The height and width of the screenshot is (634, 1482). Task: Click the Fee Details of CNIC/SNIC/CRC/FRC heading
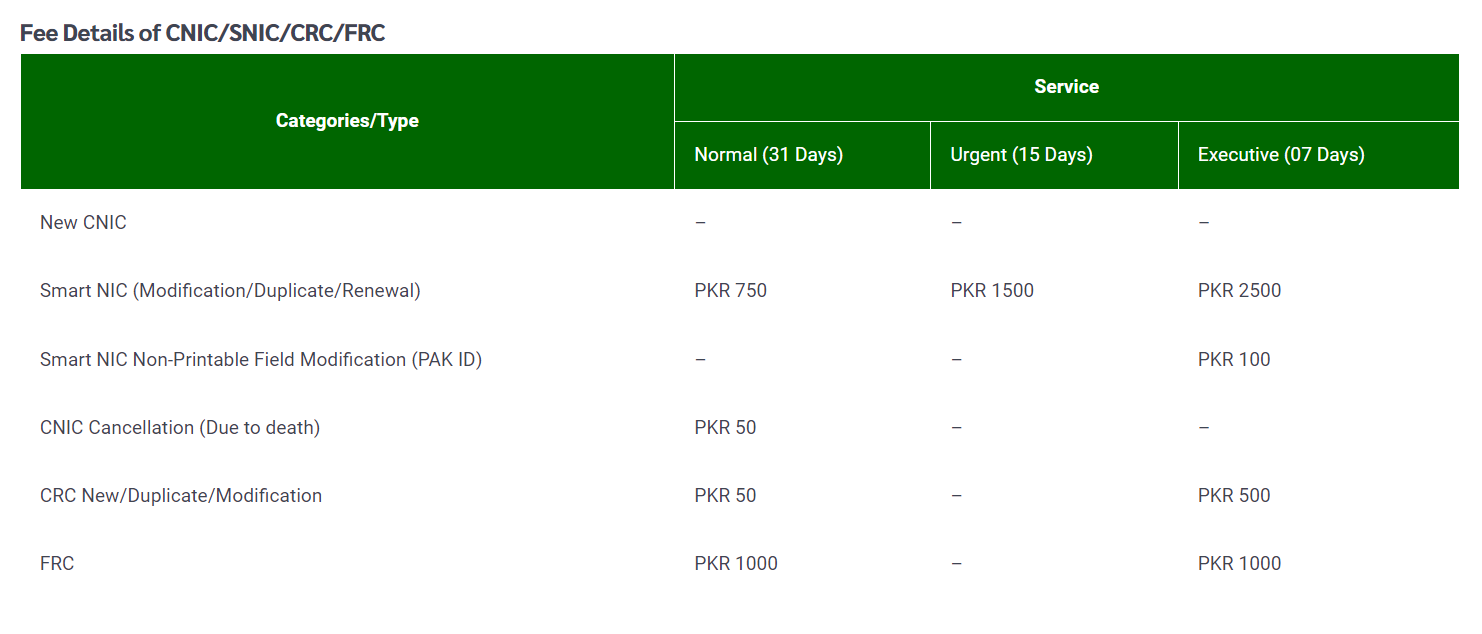point(202,33)
